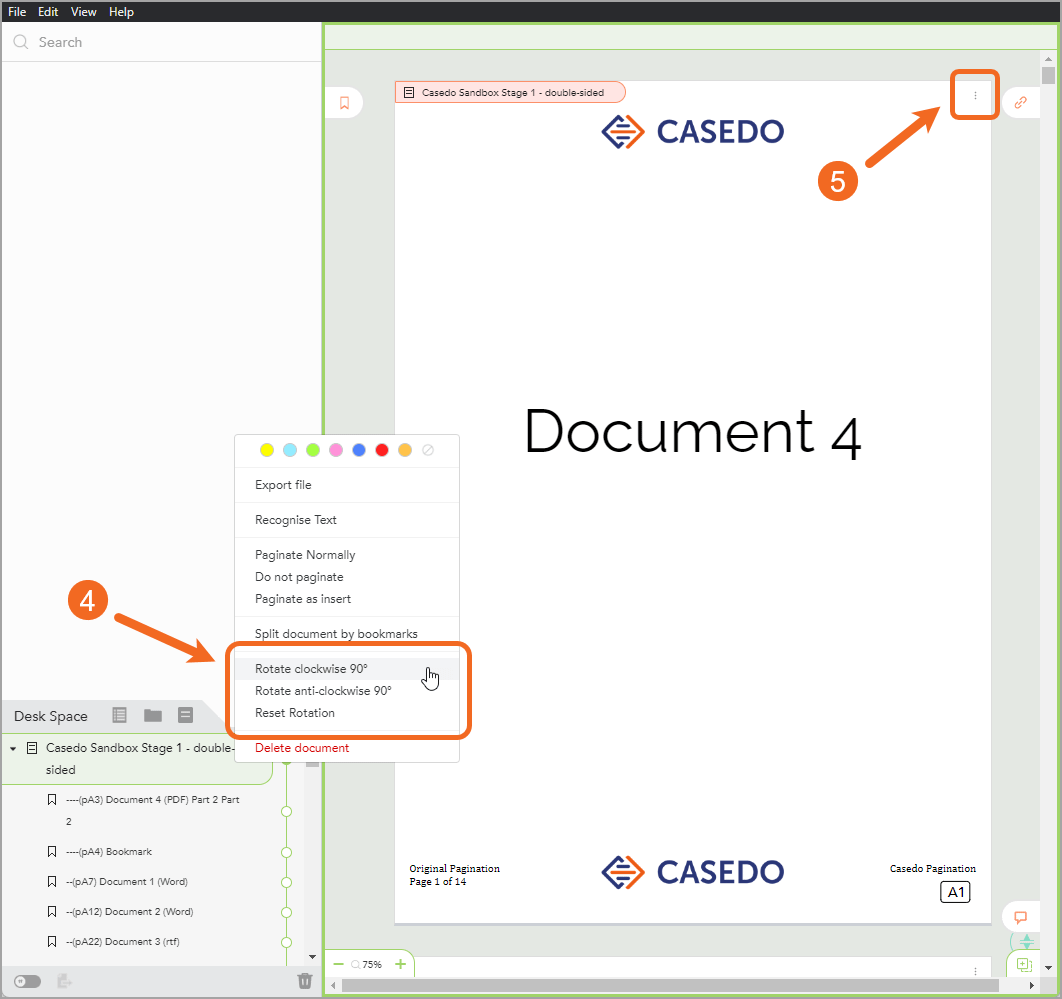Click the search magnifier icon
The width and height of the screenshot is (1062, 999).
[21, 42]
